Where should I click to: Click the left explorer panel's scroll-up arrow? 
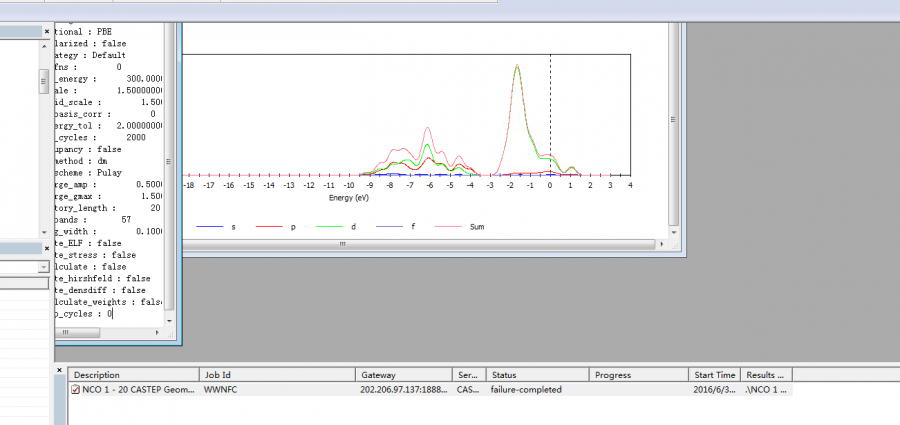44,44
